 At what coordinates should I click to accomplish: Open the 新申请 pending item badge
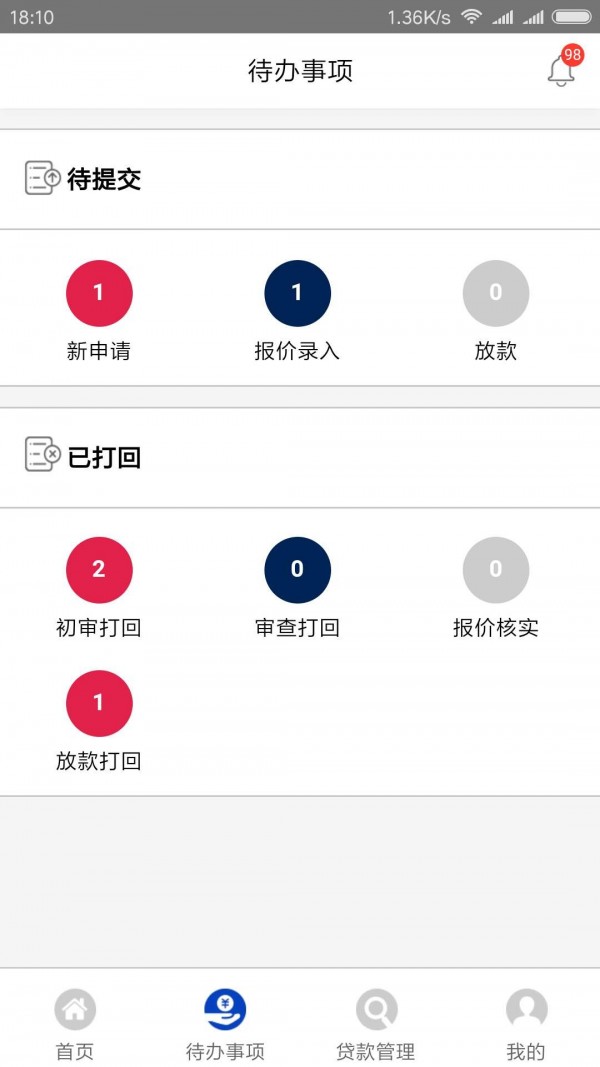tap(98, 292)
